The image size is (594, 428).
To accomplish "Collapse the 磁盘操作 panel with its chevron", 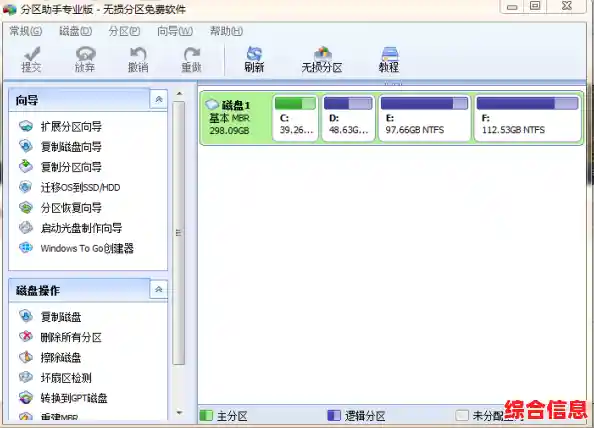I will coord(159,290).
